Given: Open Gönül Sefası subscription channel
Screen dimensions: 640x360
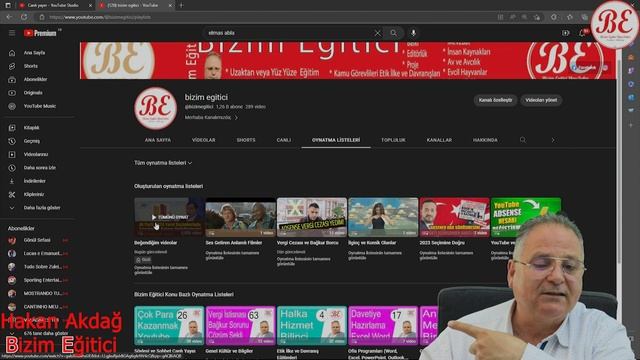Looking at the screenshot, I should point(38,240).
